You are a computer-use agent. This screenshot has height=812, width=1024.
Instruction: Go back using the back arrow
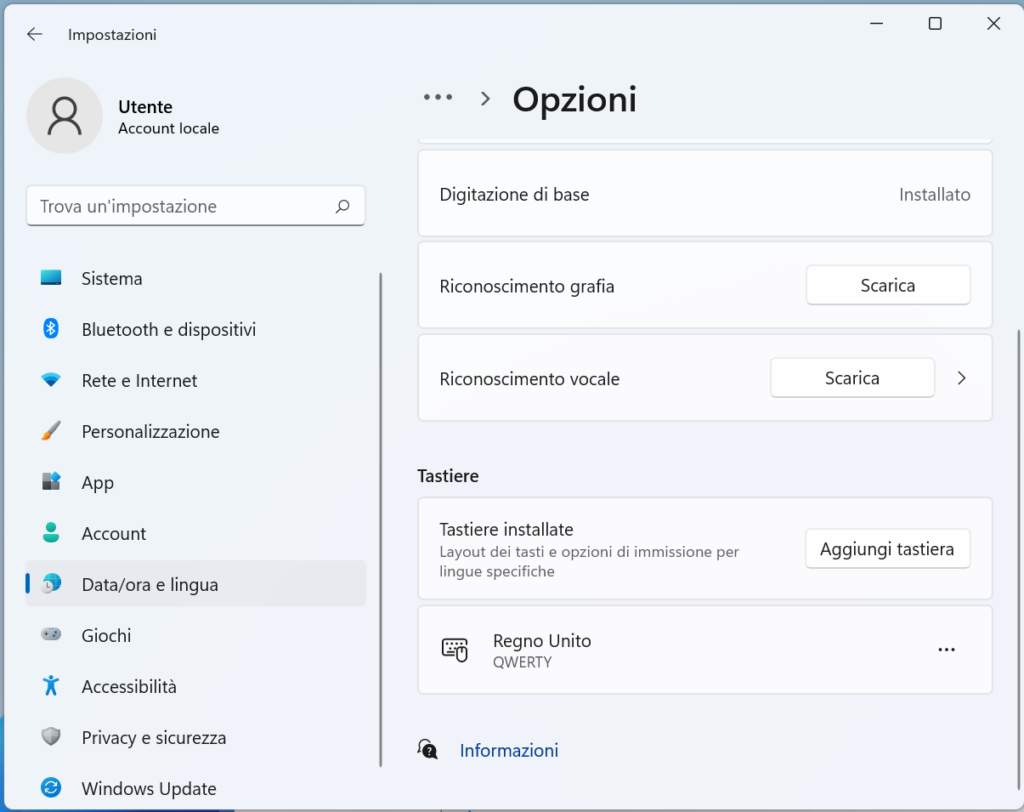34,33
